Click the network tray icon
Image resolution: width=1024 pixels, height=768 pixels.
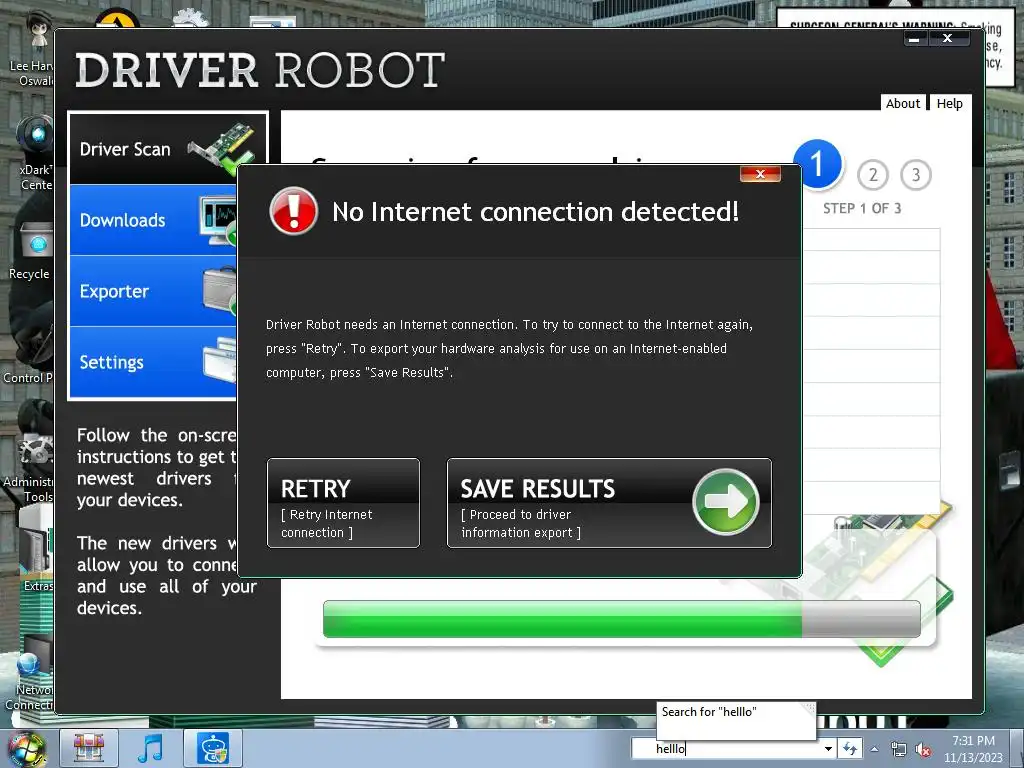(x=899, y=750)
